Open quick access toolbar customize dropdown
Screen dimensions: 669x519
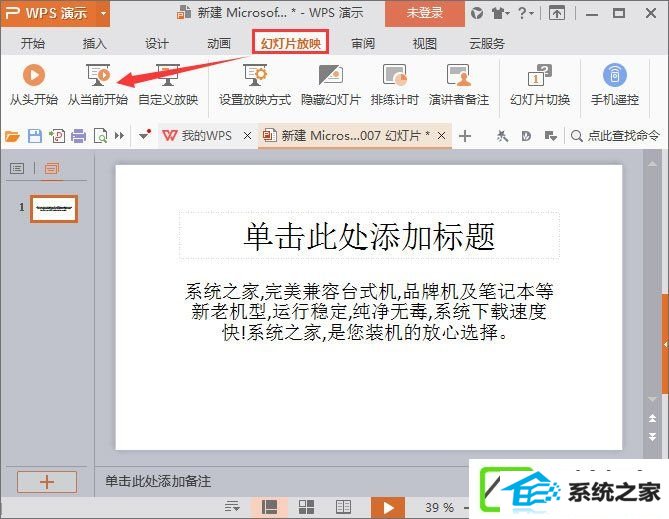point(145,135)
